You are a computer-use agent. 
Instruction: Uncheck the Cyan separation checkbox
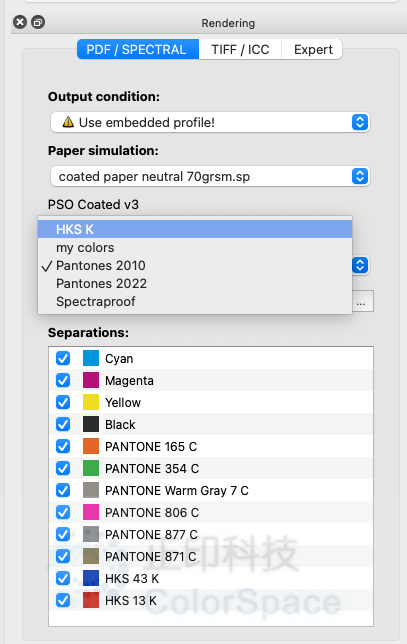63,358
